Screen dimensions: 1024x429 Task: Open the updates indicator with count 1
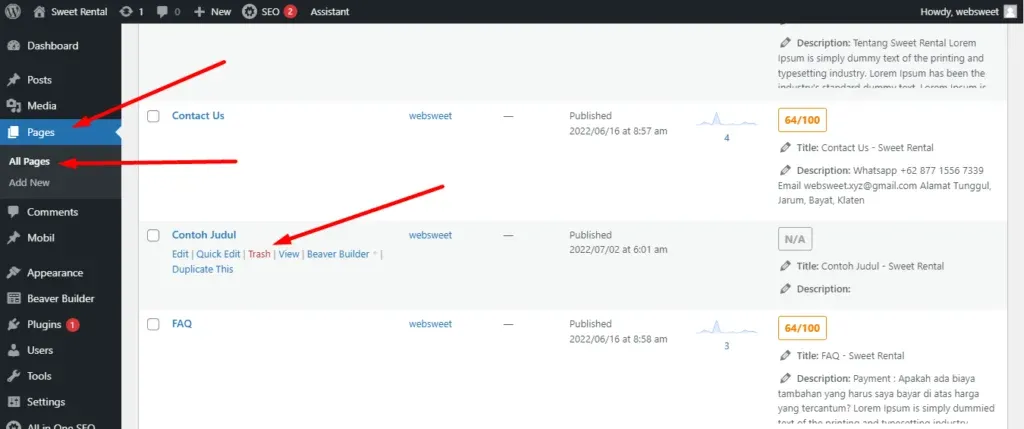click(x=132, y=11)
